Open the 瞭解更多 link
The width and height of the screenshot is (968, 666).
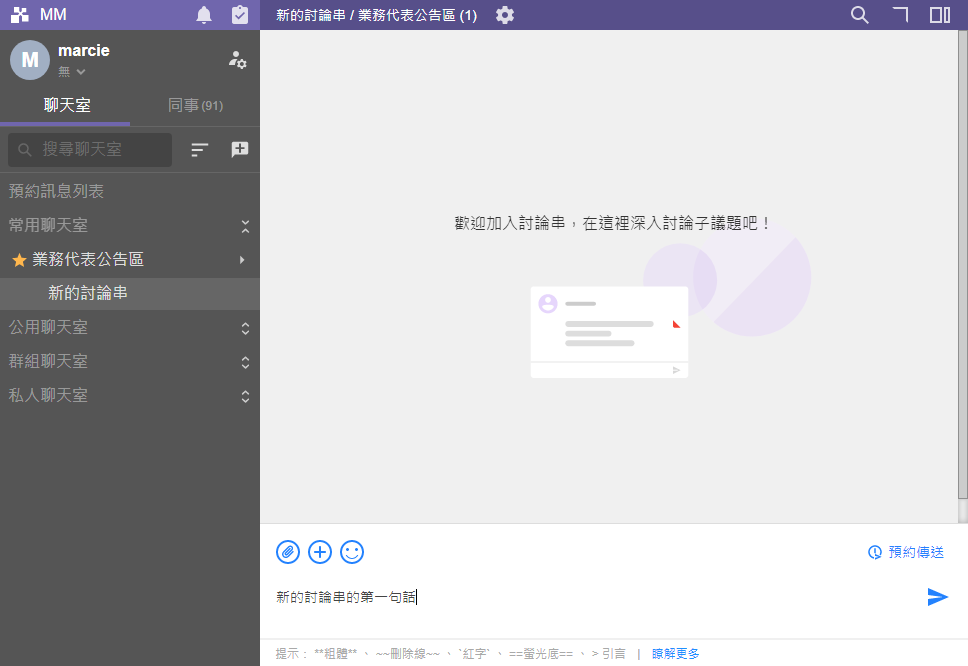(675, 654)
